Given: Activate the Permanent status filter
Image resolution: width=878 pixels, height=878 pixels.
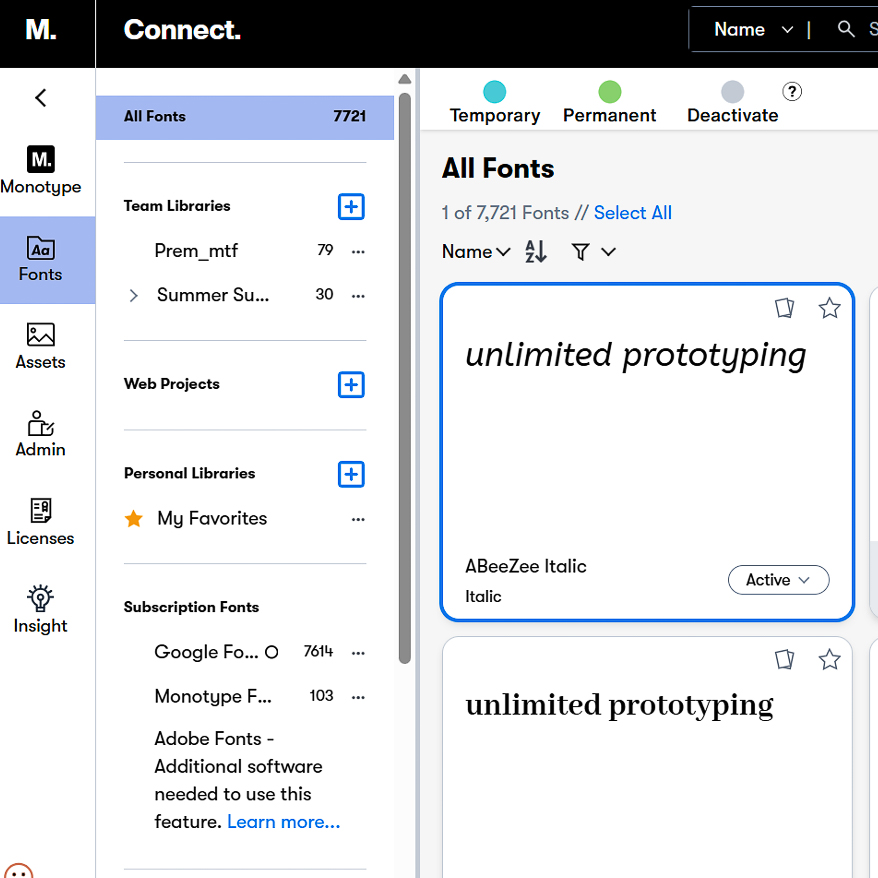Looking at the screenshot, I should [x=609, y=101].
